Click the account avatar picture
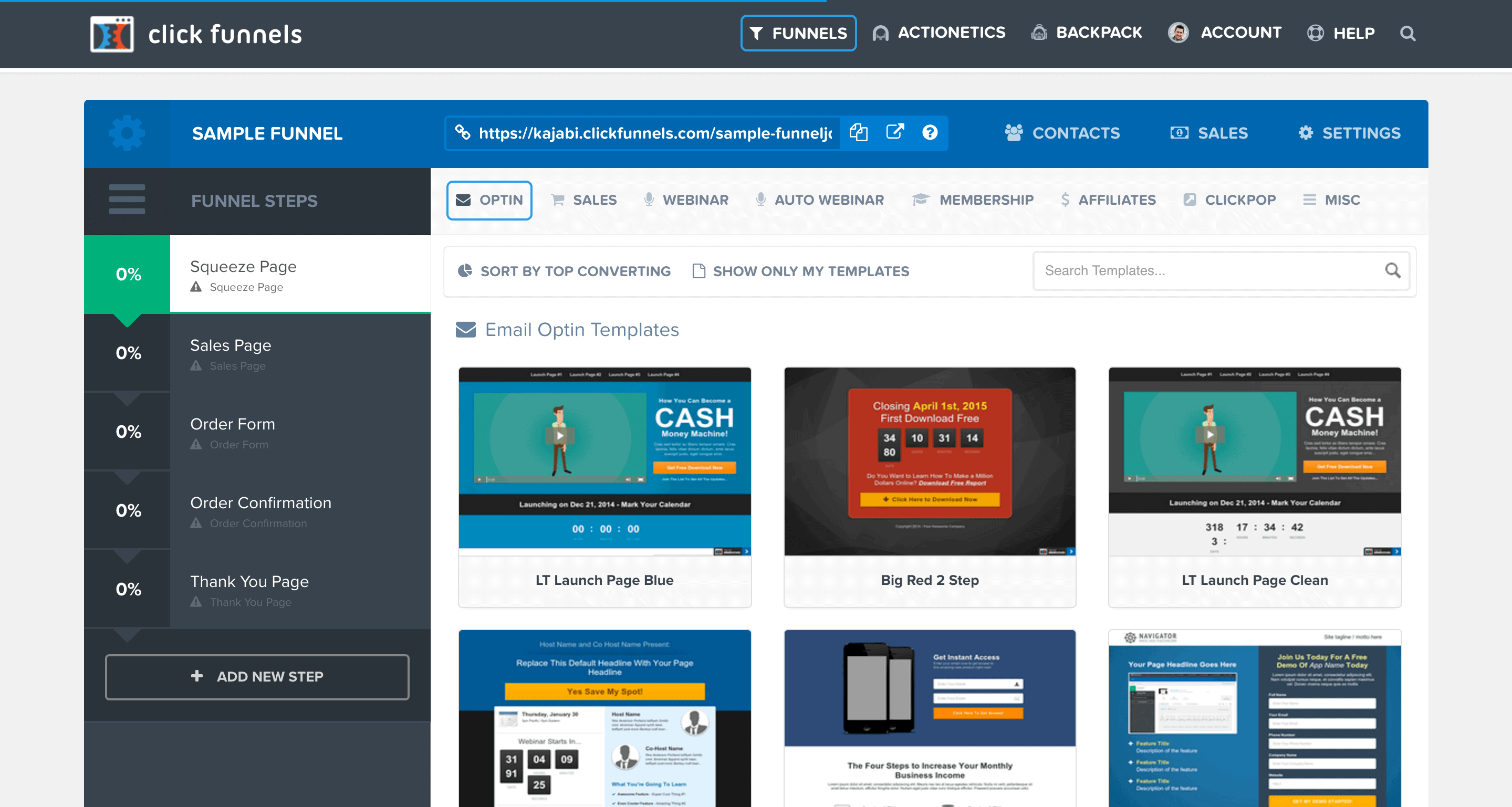The height and width of the screenshot is (807, 1512). [1177, 33]
